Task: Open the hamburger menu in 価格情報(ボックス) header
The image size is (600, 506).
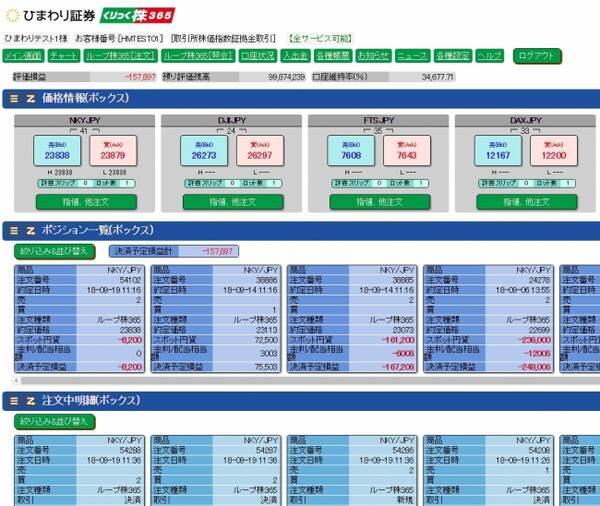Action: 14,99
